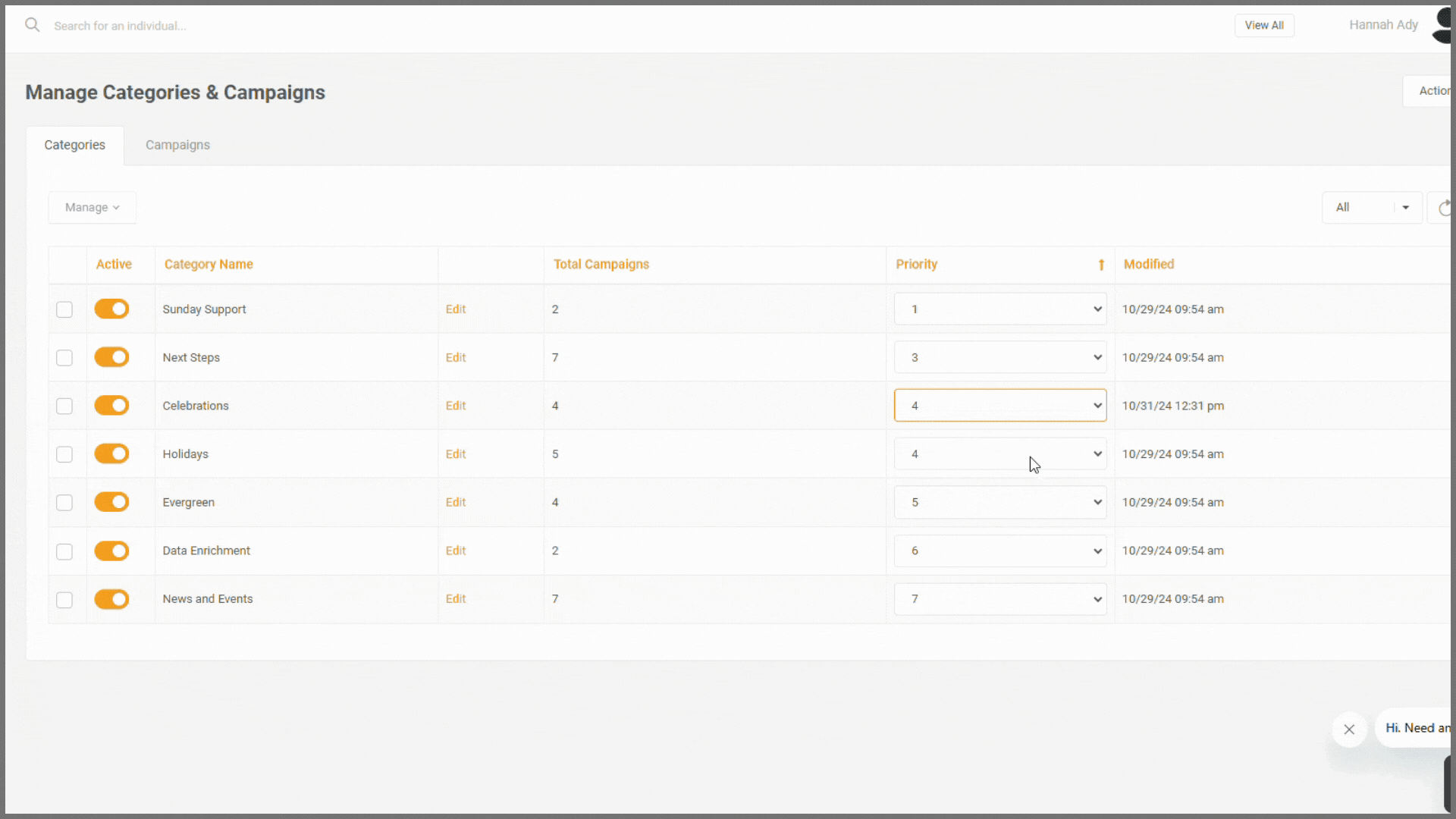Click the search magnifying glass icon
Screen dimensions: 1456x819
tap(32, 24)
